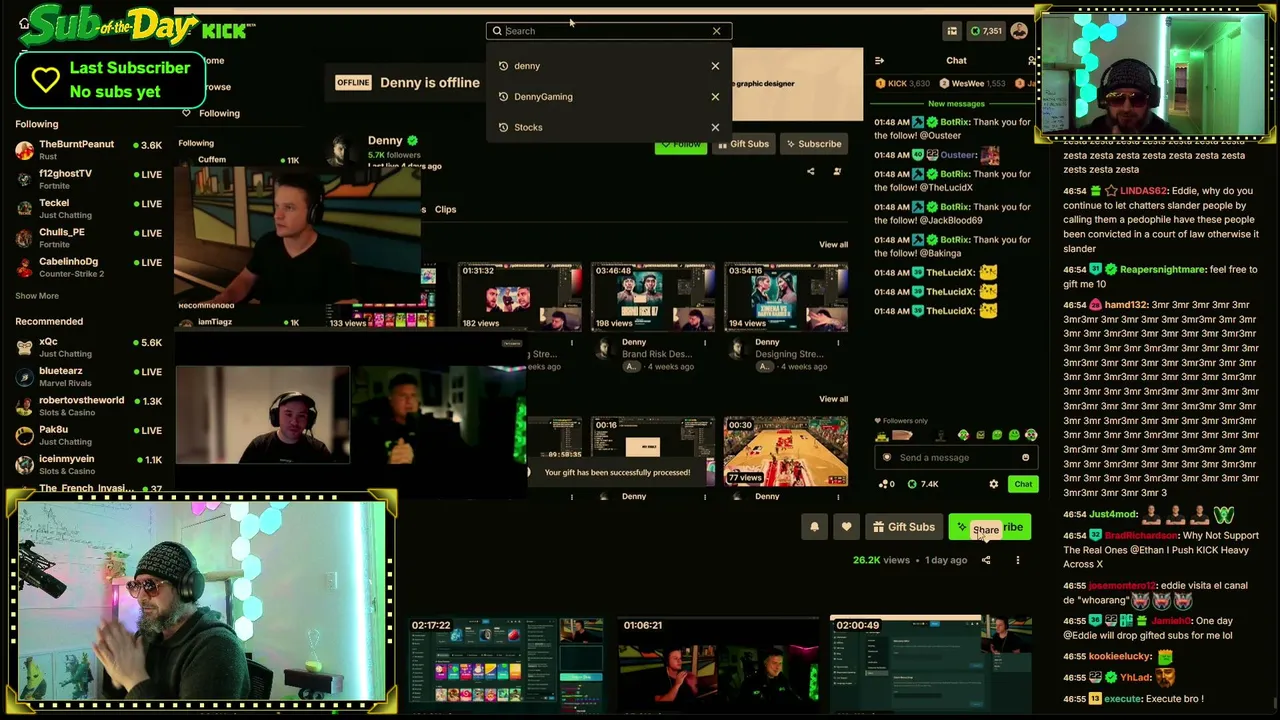Open xQc channel in Recommended list
The image size is (1280, 720).
[x=88, y=347]
